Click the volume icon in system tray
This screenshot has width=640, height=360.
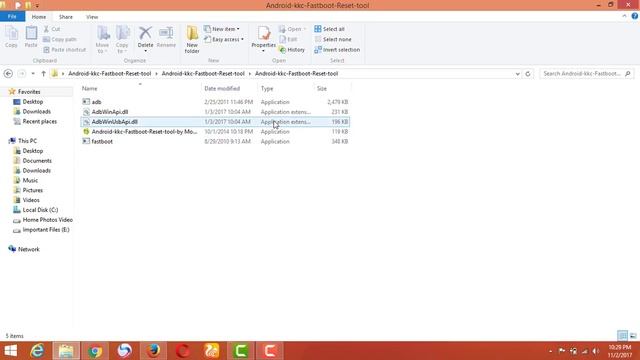point(596,351)
